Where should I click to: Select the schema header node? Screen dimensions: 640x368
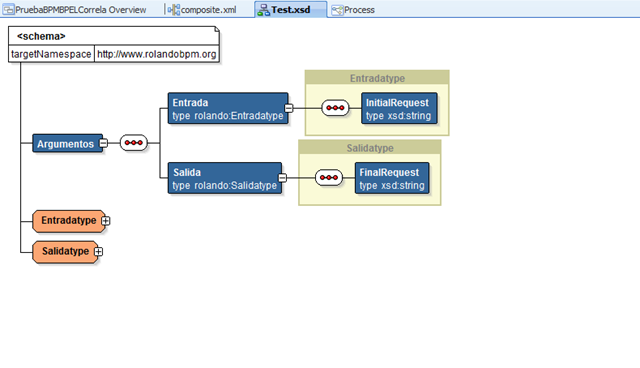coord(113,36)
